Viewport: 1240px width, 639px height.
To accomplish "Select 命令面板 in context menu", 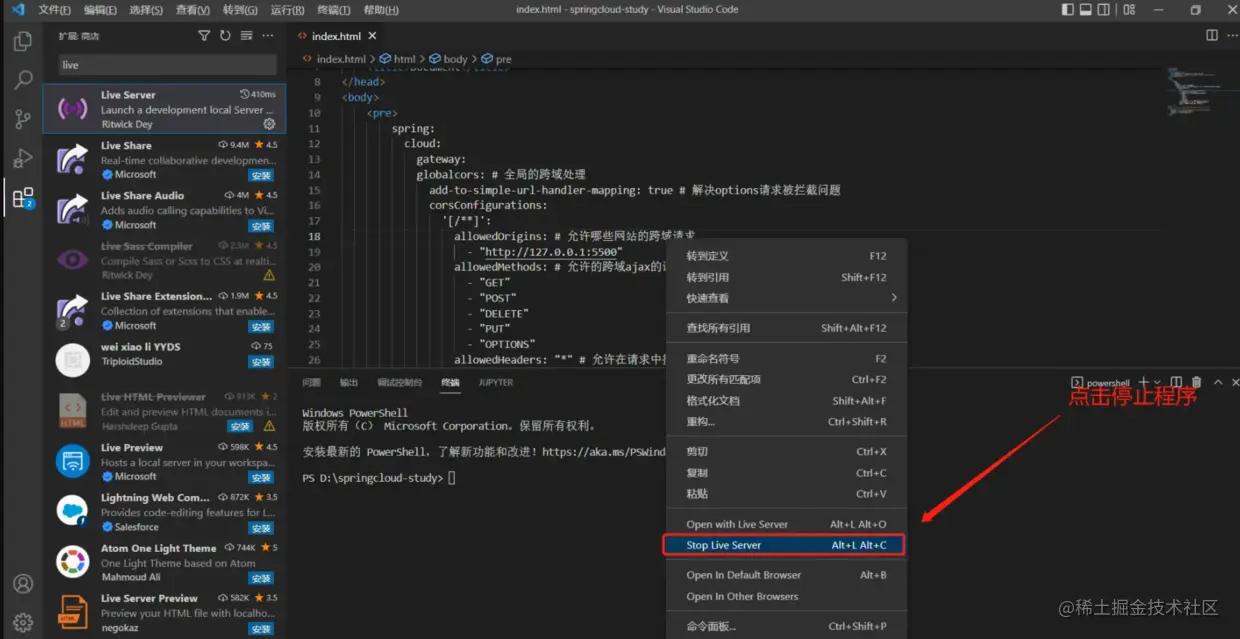I will [787, 626].
